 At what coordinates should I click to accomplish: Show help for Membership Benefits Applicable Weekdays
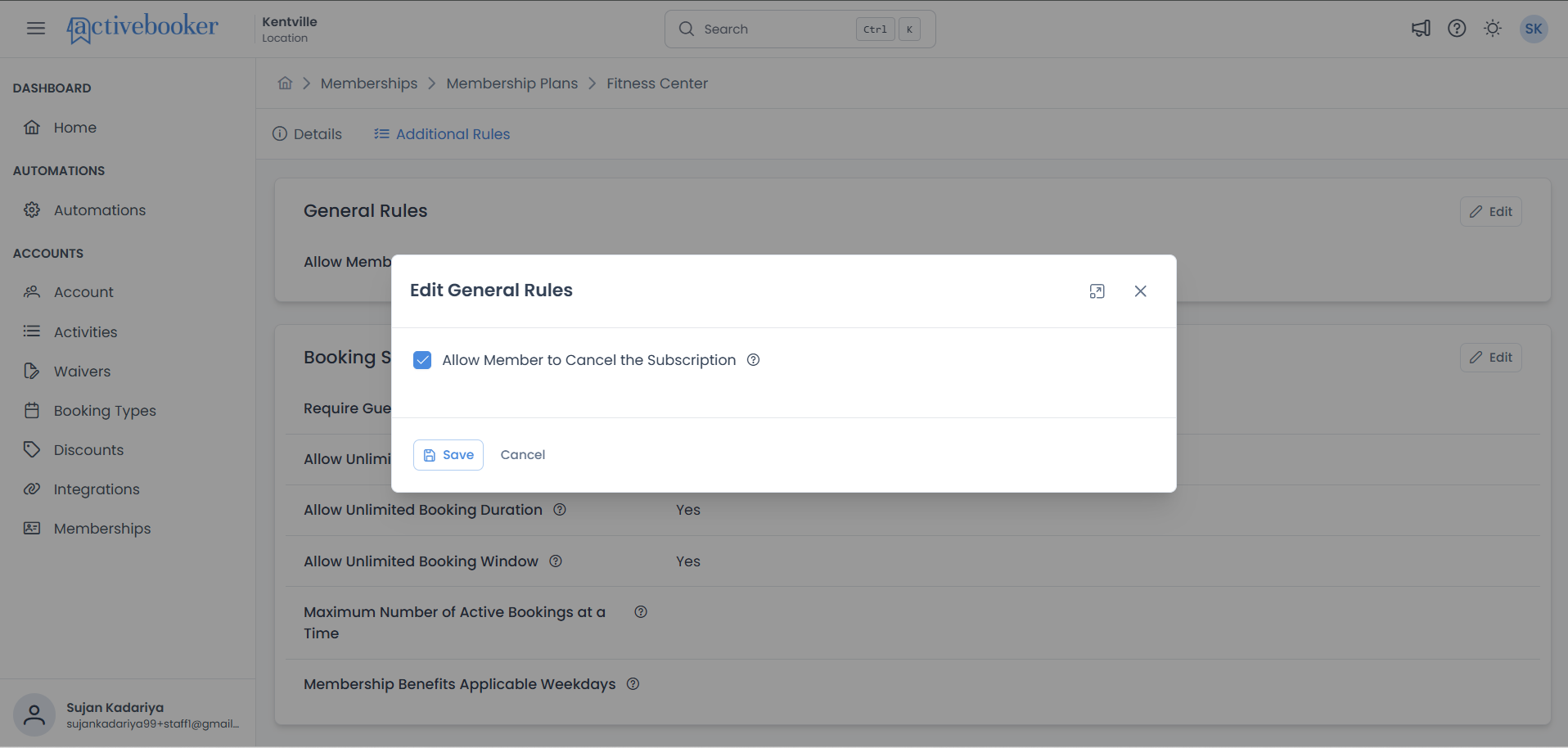(633, 684)
